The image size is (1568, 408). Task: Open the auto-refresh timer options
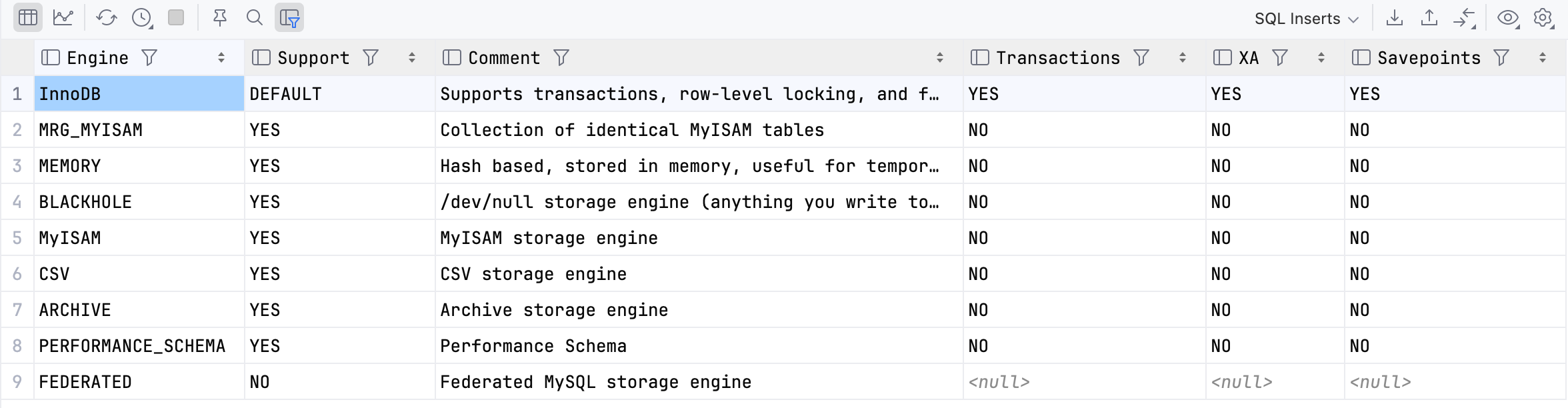click(x=142, y=18)
